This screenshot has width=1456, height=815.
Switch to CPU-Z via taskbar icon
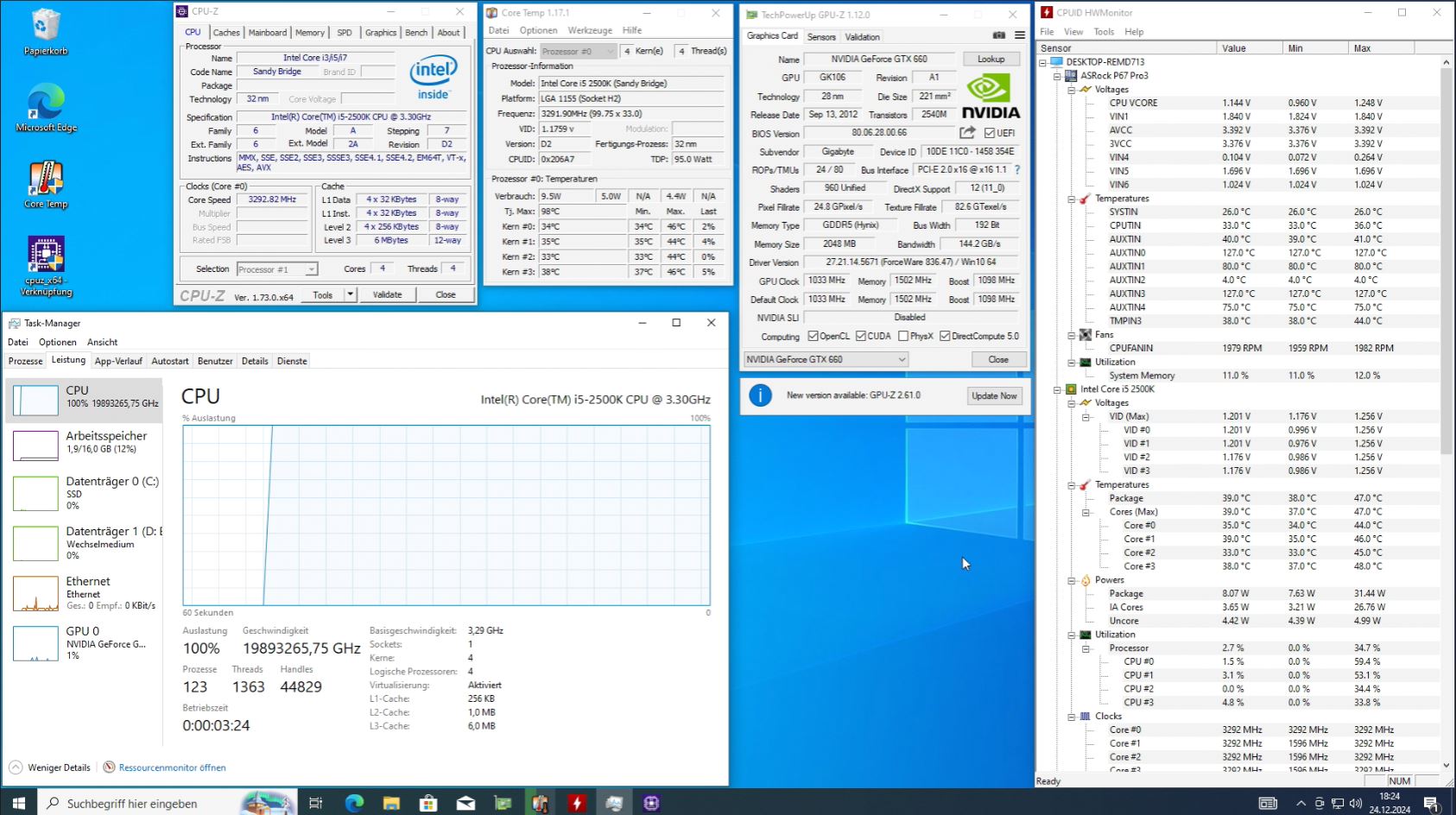click(x=651, y=803)
